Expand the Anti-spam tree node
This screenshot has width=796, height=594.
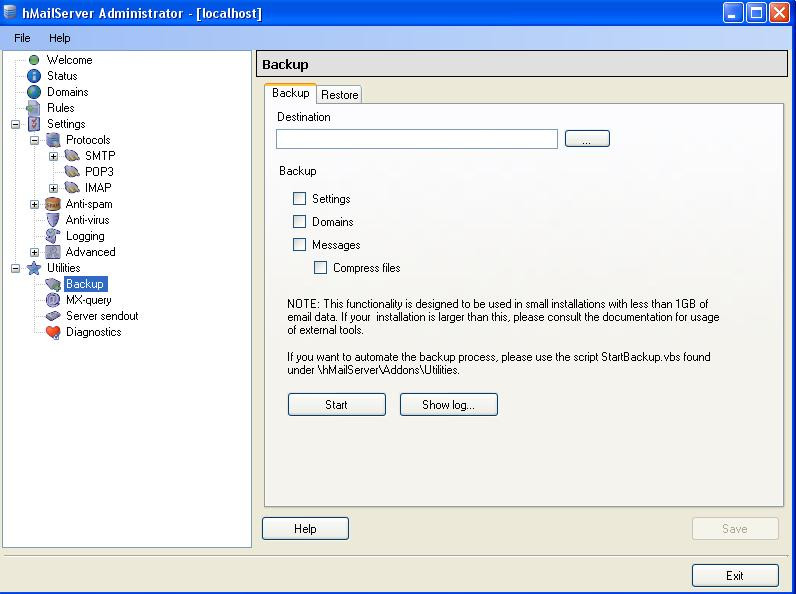tap(35, 205)
